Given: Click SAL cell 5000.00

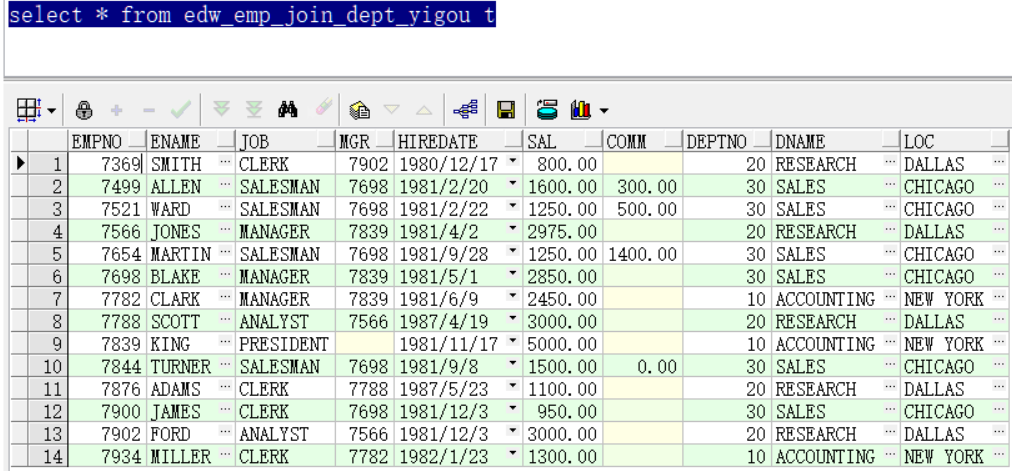Looking at the screenshot, I should point(563,344).
